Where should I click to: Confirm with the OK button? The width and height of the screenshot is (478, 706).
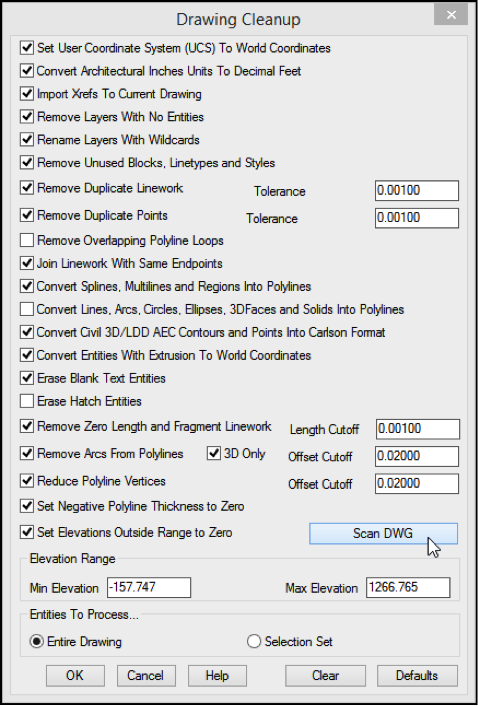click(x=75, y=676)
